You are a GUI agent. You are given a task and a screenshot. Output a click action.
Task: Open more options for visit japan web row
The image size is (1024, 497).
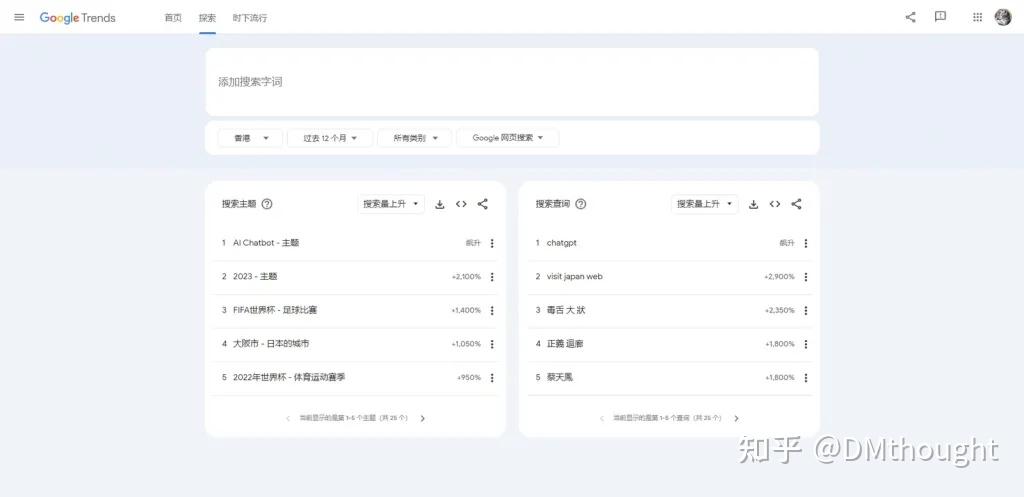coord(805,277)
